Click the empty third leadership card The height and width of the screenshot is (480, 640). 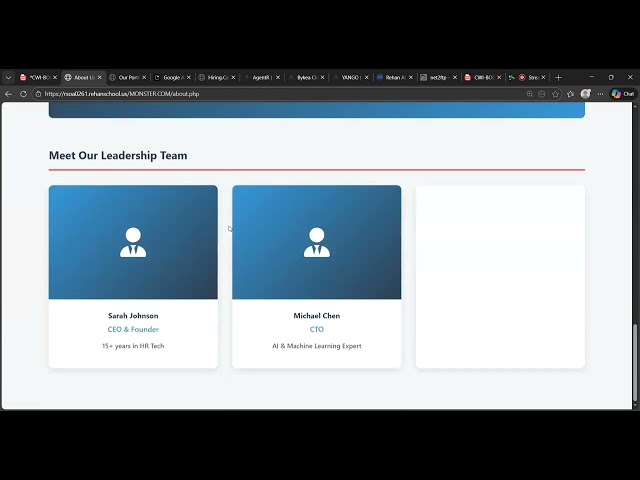coord(500,276)
